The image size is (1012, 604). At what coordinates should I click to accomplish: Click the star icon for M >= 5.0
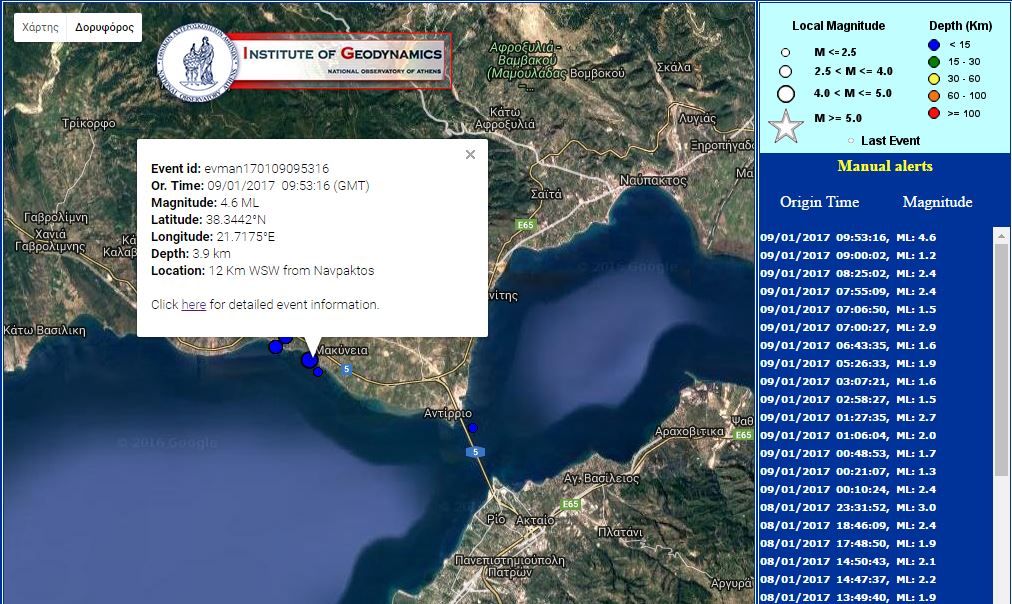pyautogui.click(x=787, y=126)
